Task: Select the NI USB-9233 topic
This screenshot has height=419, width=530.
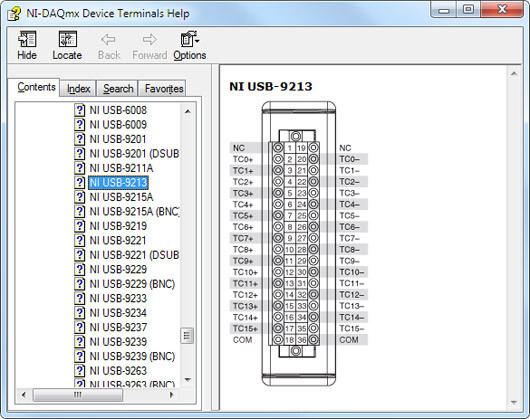Action: click(118, 299)
